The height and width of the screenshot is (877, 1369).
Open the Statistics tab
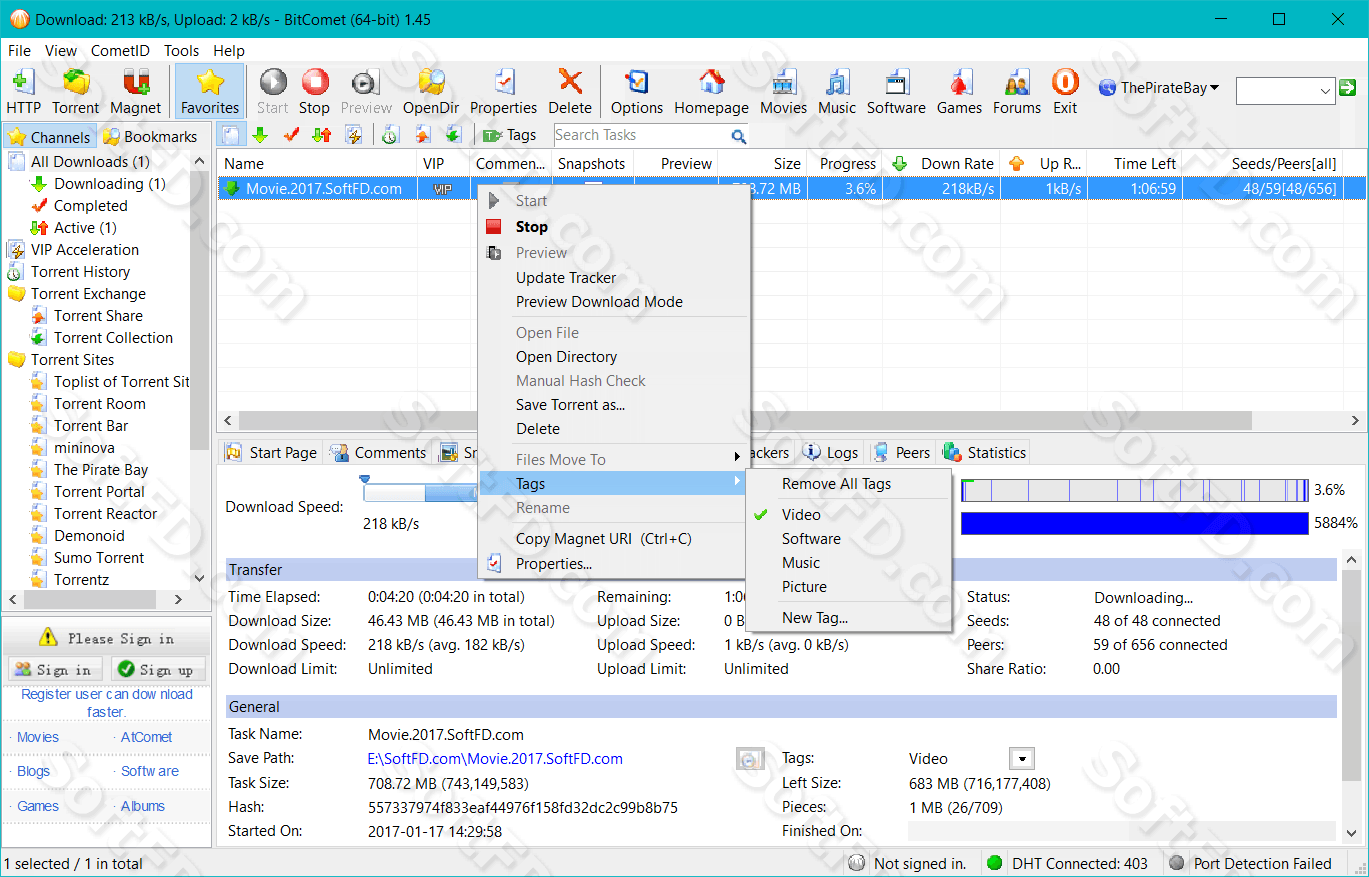[985, 453]
